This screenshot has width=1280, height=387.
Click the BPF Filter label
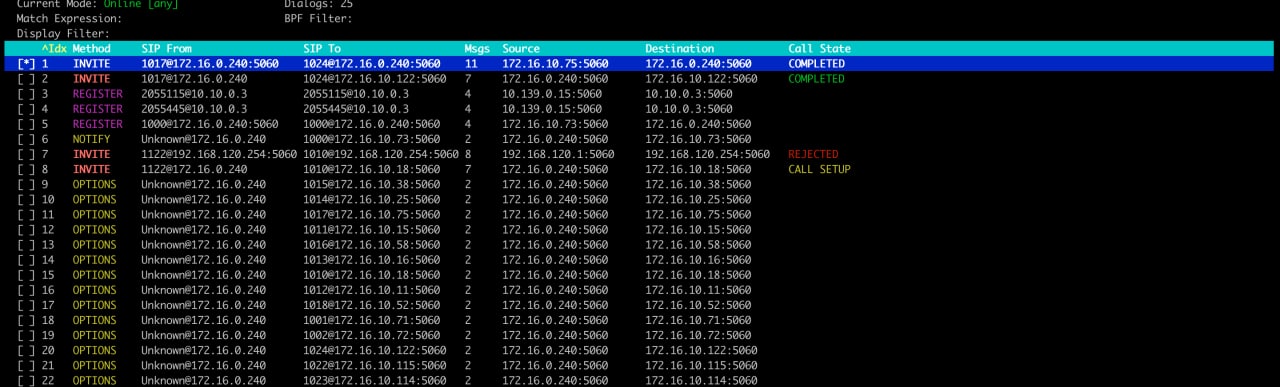pos(318,18)
